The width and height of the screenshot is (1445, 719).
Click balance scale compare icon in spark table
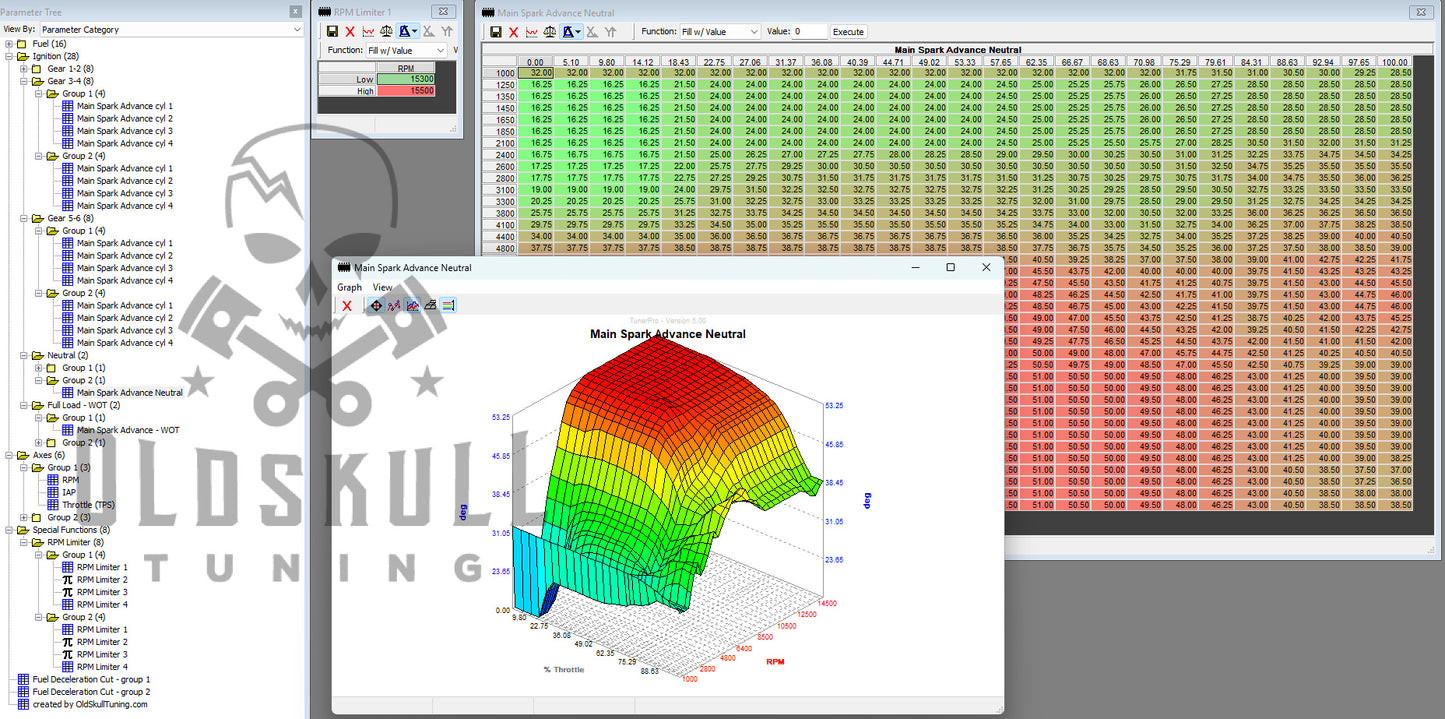550,32
